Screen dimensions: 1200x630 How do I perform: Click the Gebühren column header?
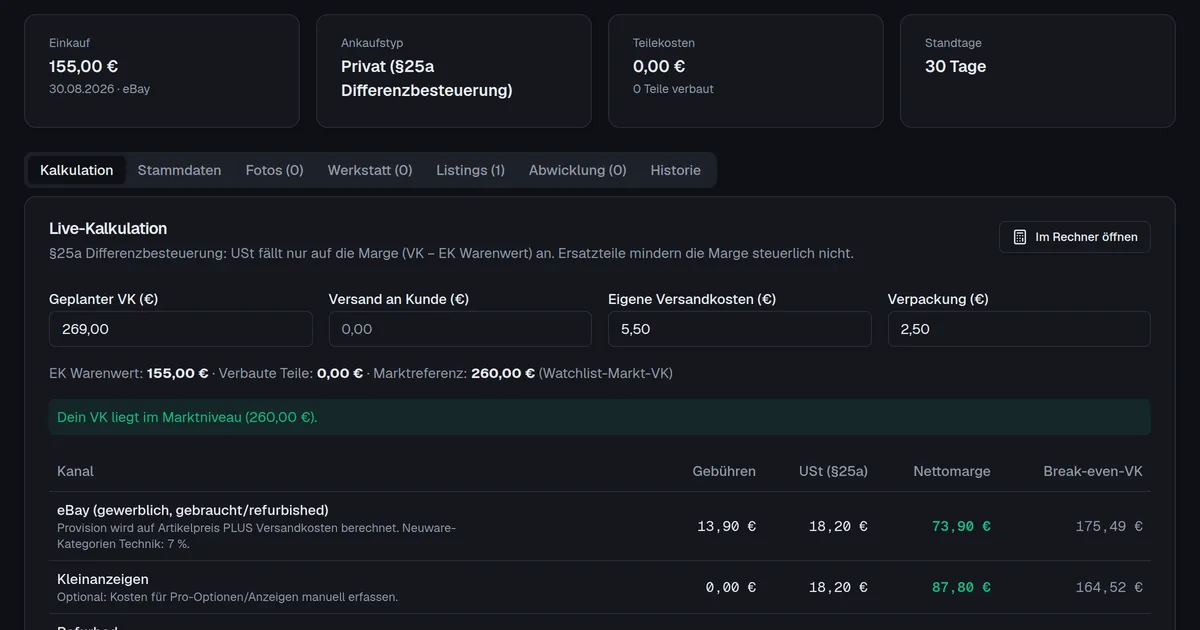pyautogui.click(x=724, y=471)
